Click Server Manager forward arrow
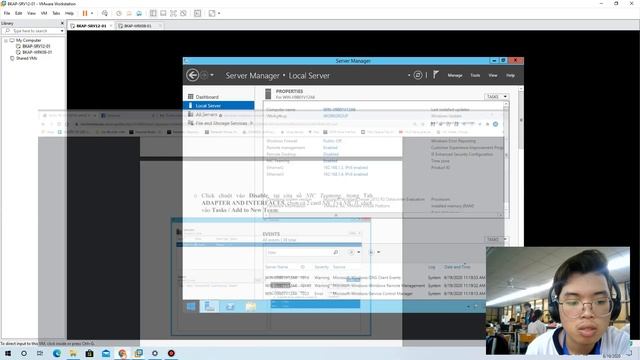This screenshot has height=360, width=640. 204,75
